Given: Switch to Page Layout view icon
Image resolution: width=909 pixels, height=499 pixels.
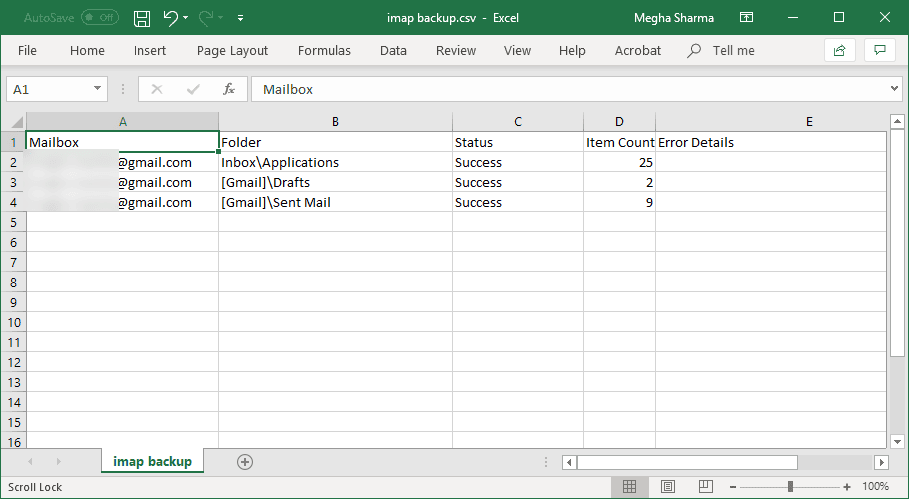Looking at the screenshot, I should tap(668, 487).
